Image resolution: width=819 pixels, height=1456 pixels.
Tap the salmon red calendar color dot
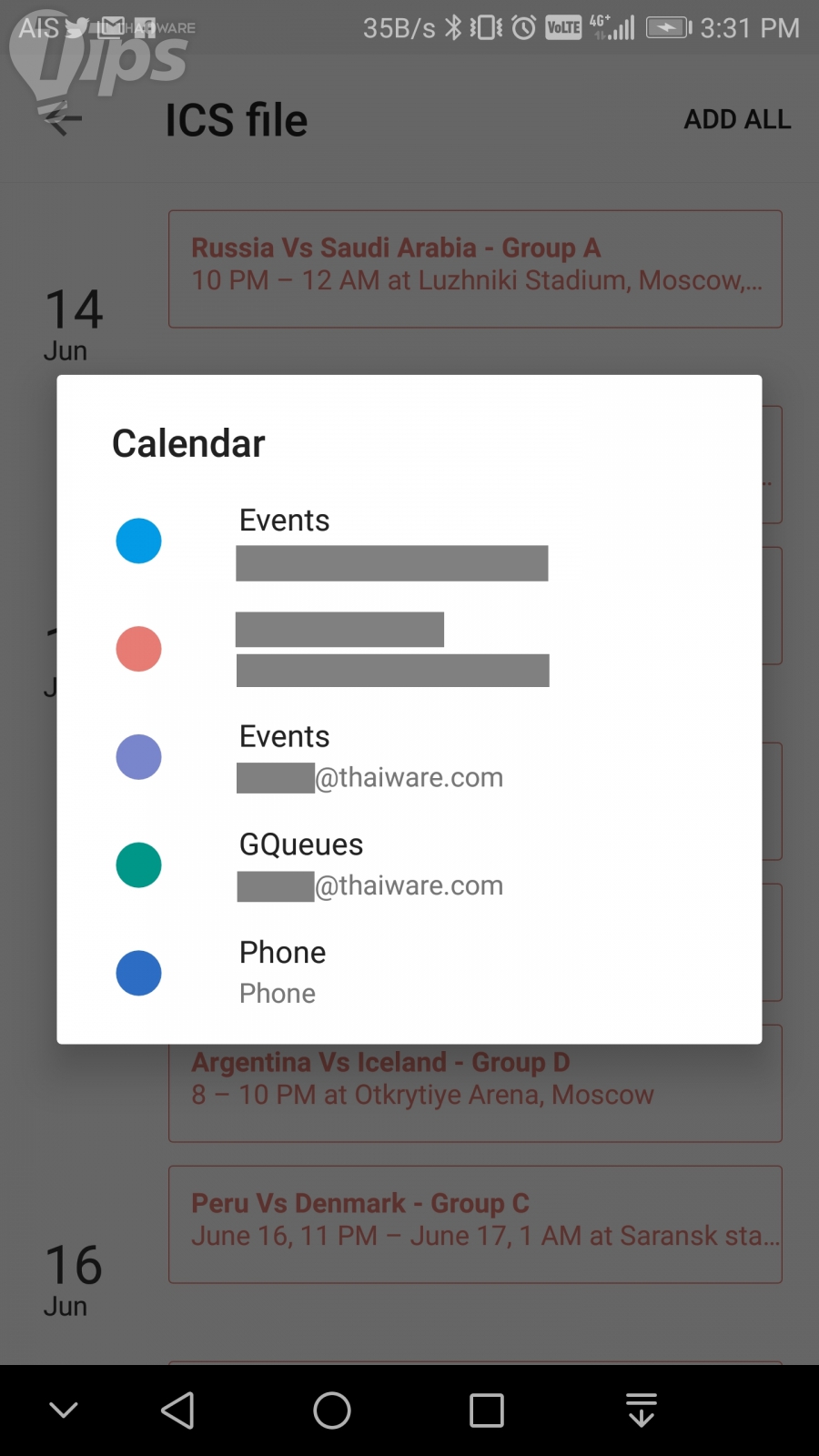(139, 649)
